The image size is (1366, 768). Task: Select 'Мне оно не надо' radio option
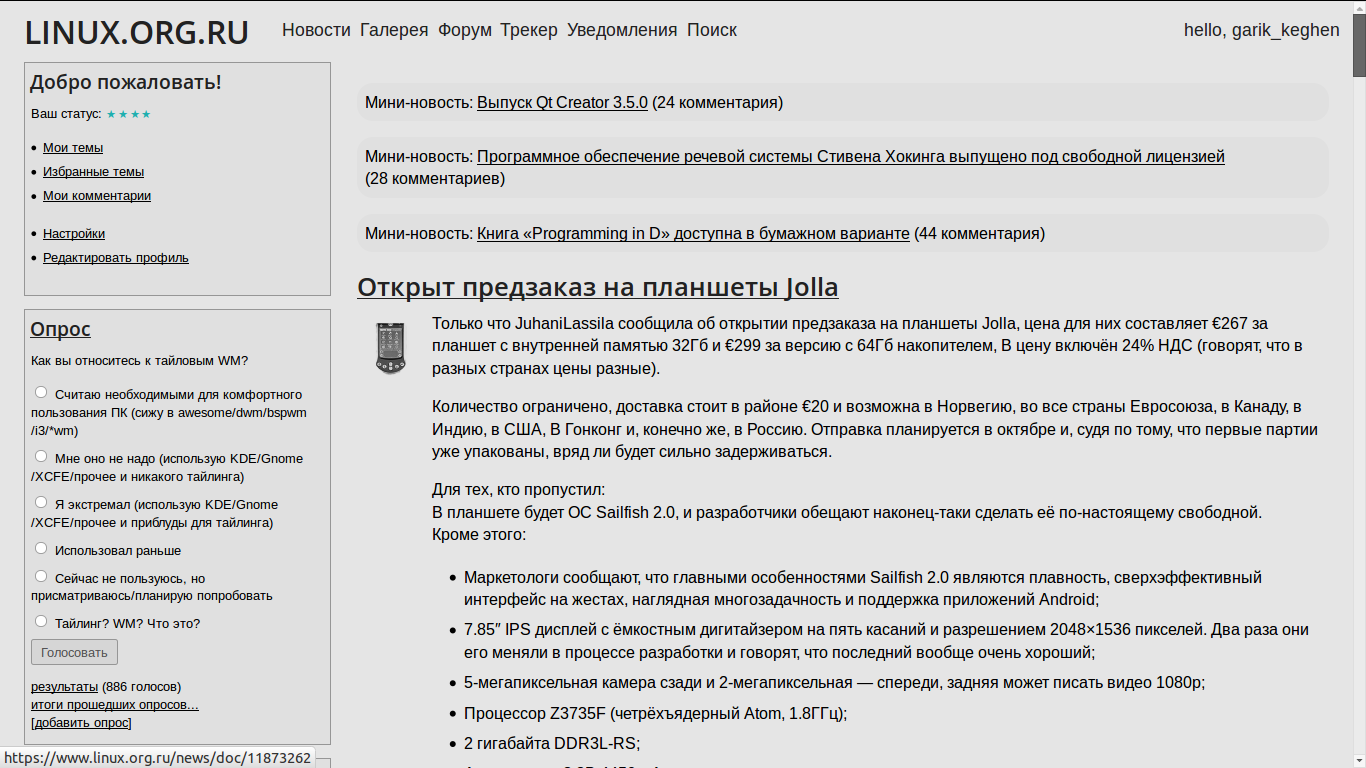point(41,457)
